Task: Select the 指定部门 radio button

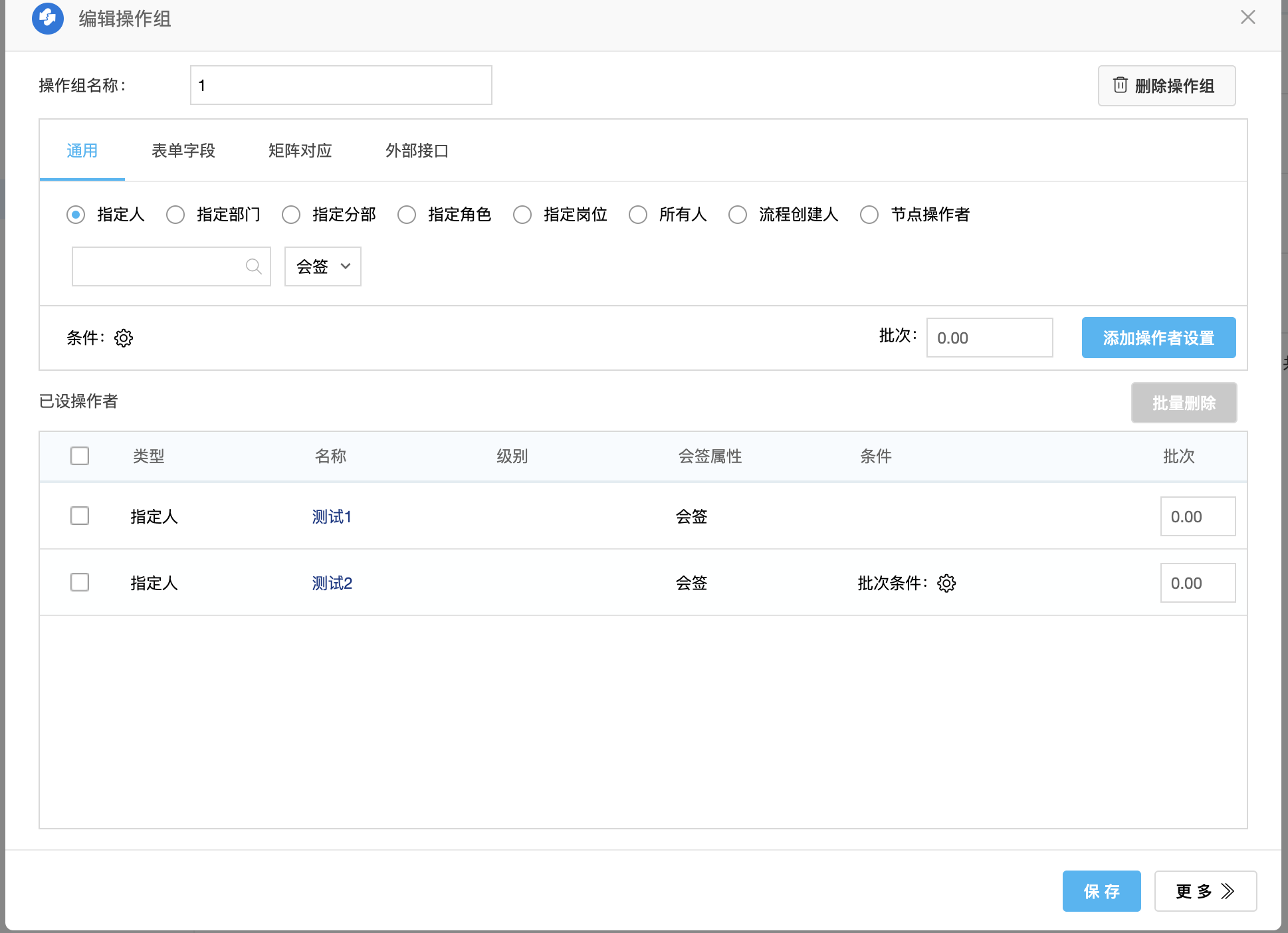Action: (175, 215)
